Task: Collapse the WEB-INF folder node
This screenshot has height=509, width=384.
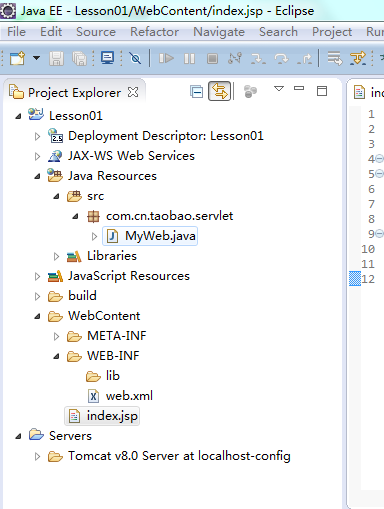Action: [x=56, y=356]
